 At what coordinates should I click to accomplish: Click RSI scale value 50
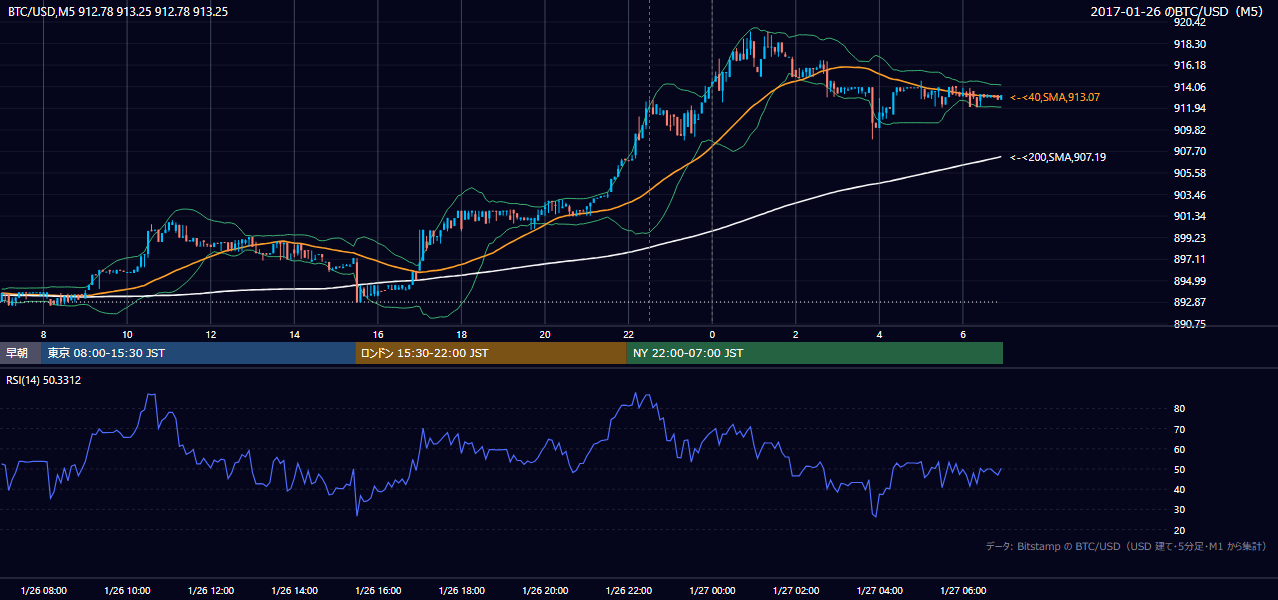pyautogui.click(x=1180, y=469)
